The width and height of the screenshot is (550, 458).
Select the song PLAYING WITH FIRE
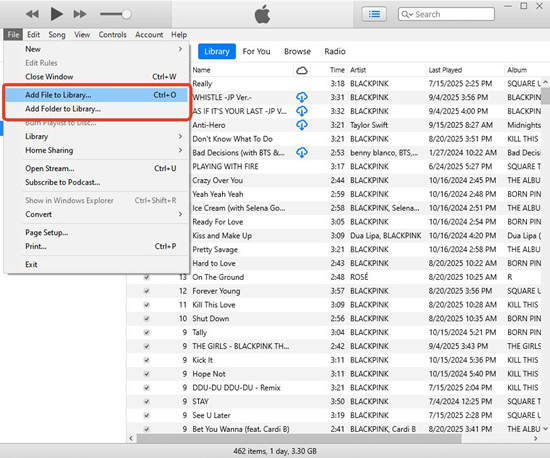(225, 167)
